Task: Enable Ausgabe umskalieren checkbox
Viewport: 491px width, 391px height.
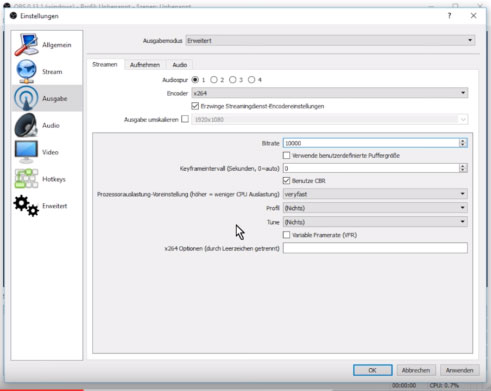Action: (x=185, y=119)
